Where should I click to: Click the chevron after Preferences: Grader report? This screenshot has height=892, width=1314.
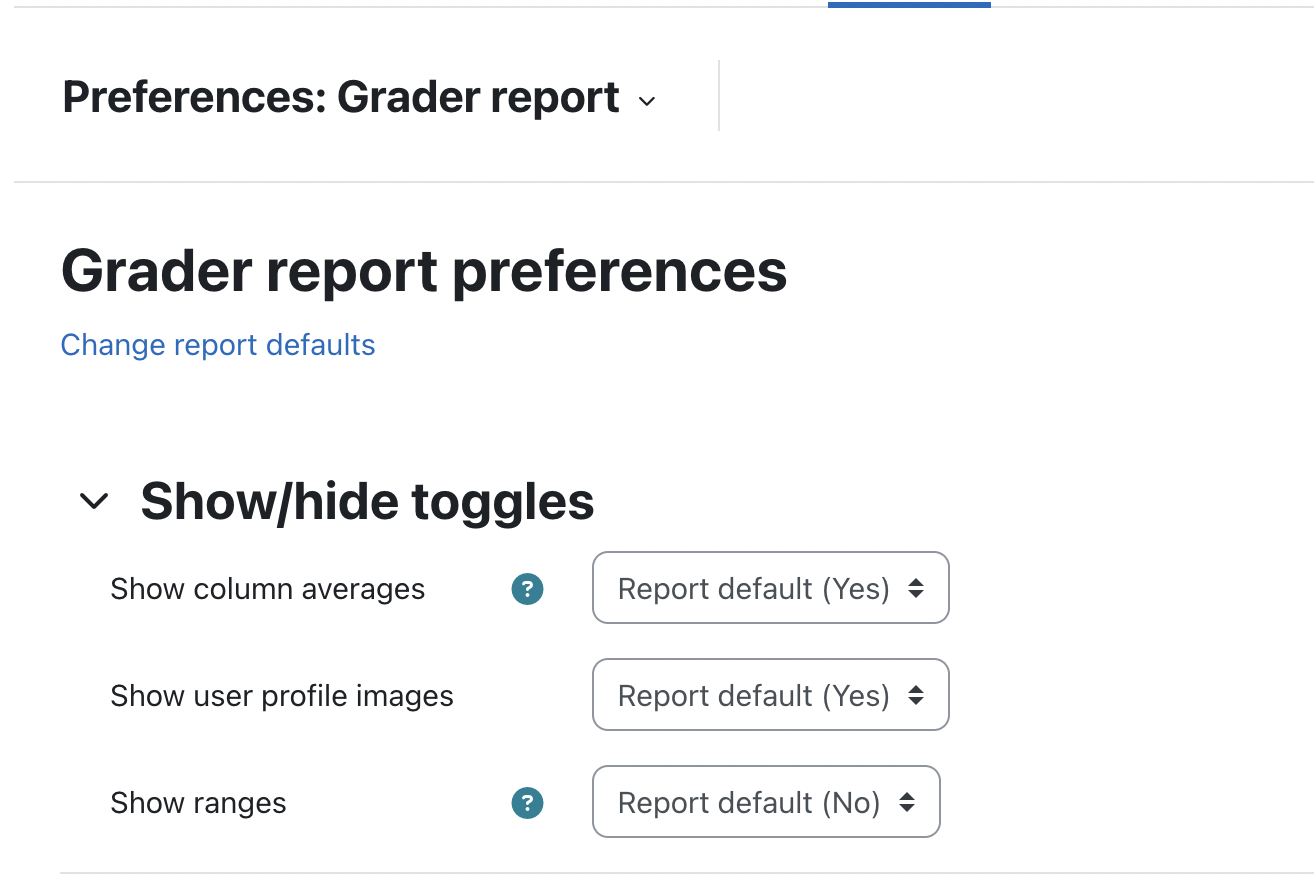click(647, 101)
